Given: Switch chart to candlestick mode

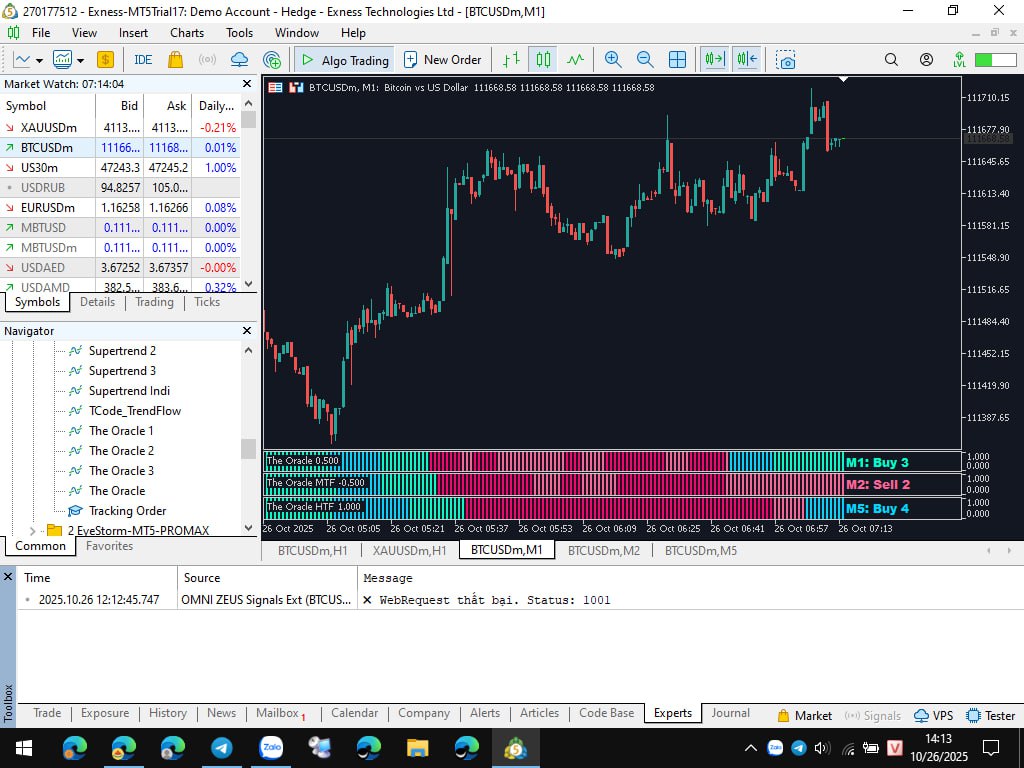Looking at the screenshot, I should pyautogui.click(x=543, y=59).
